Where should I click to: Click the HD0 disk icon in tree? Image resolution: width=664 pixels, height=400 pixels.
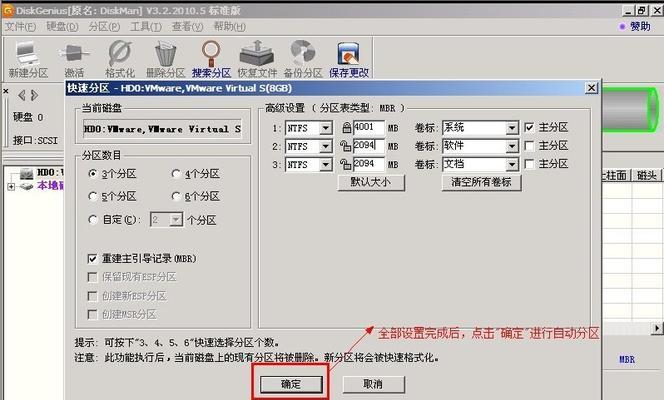click(27, 173)
